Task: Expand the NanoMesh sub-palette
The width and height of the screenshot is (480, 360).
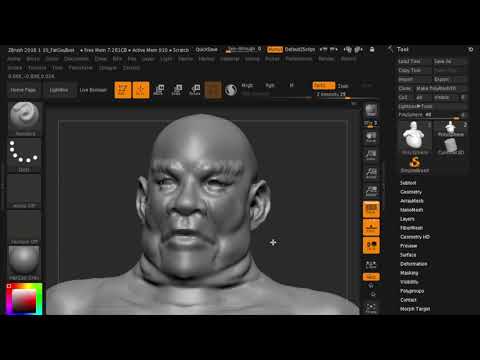Action: [411, 210]
